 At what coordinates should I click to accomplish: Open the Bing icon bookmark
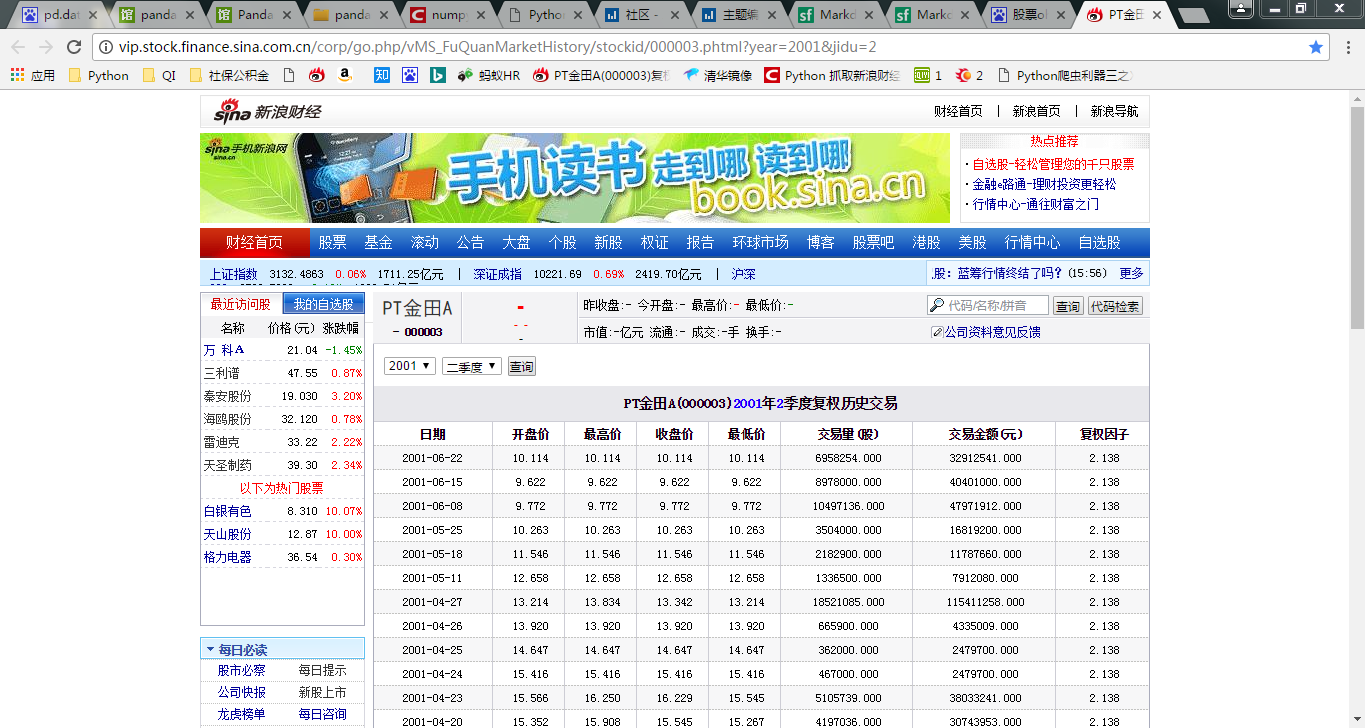438,75
